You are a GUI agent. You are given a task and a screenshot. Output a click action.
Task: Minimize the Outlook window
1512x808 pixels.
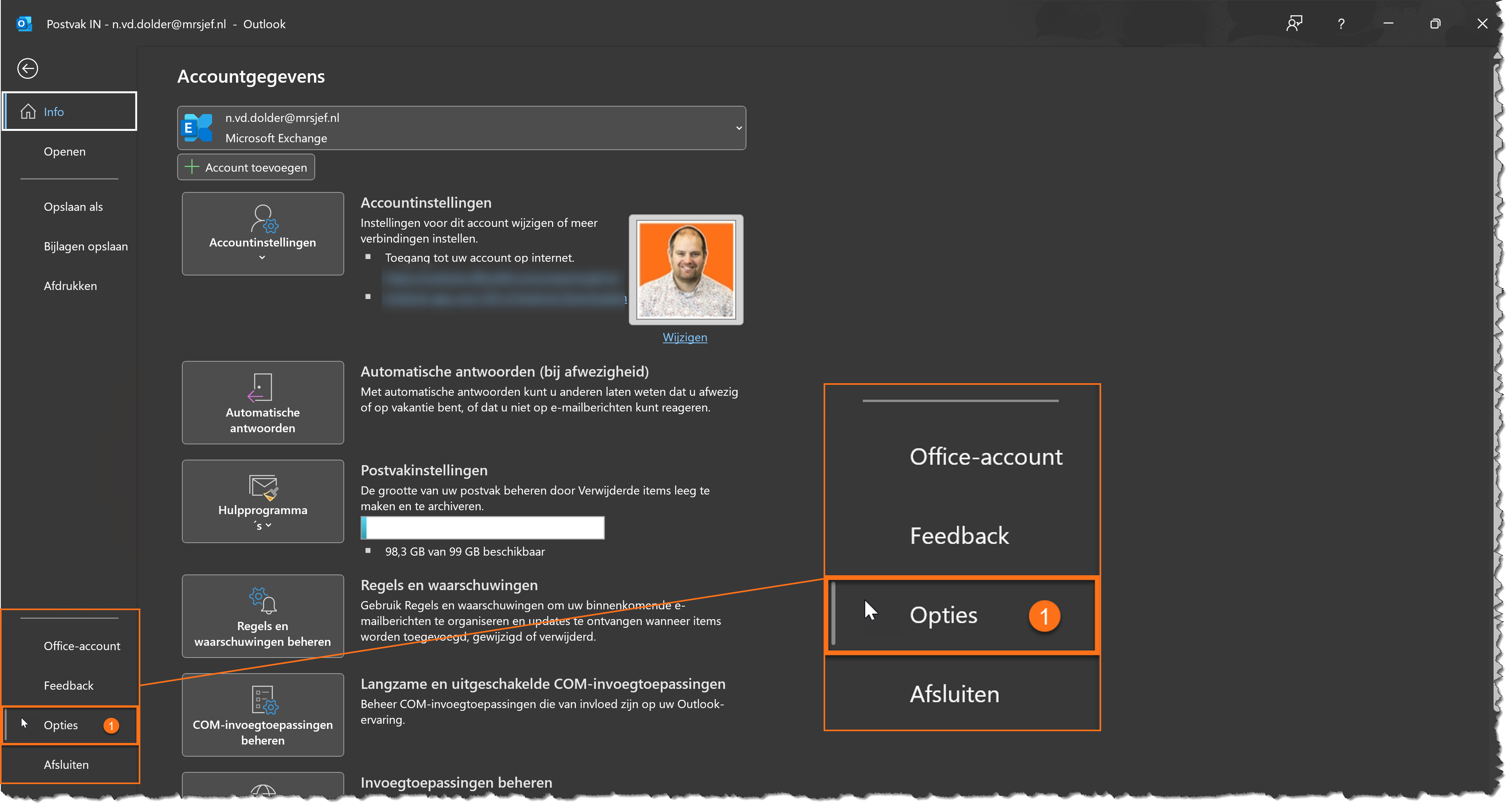point(1388,24)
